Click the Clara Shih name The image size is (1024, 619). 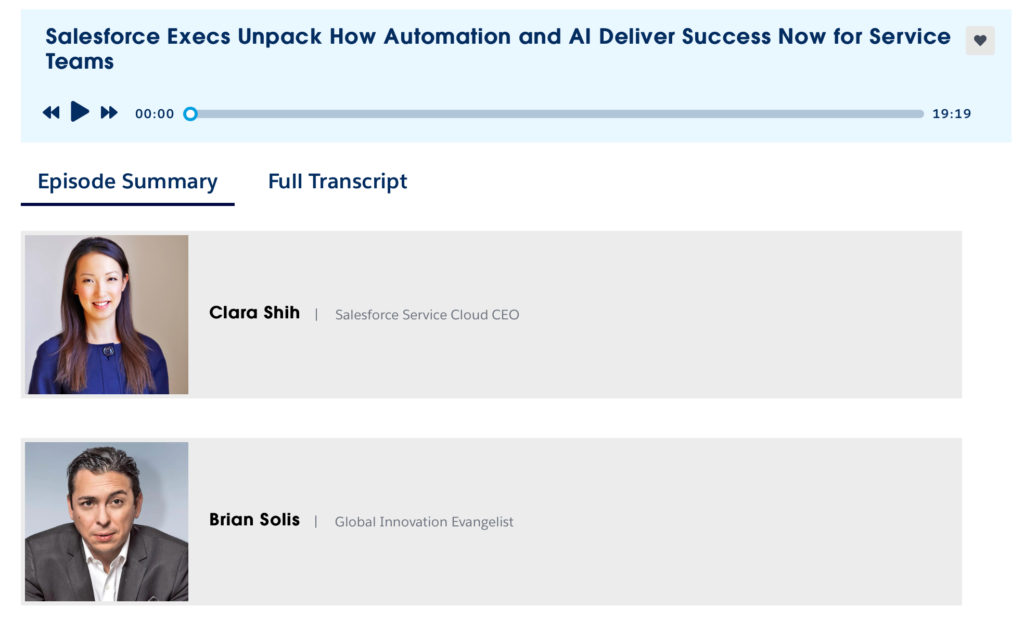tap(254, 313)
